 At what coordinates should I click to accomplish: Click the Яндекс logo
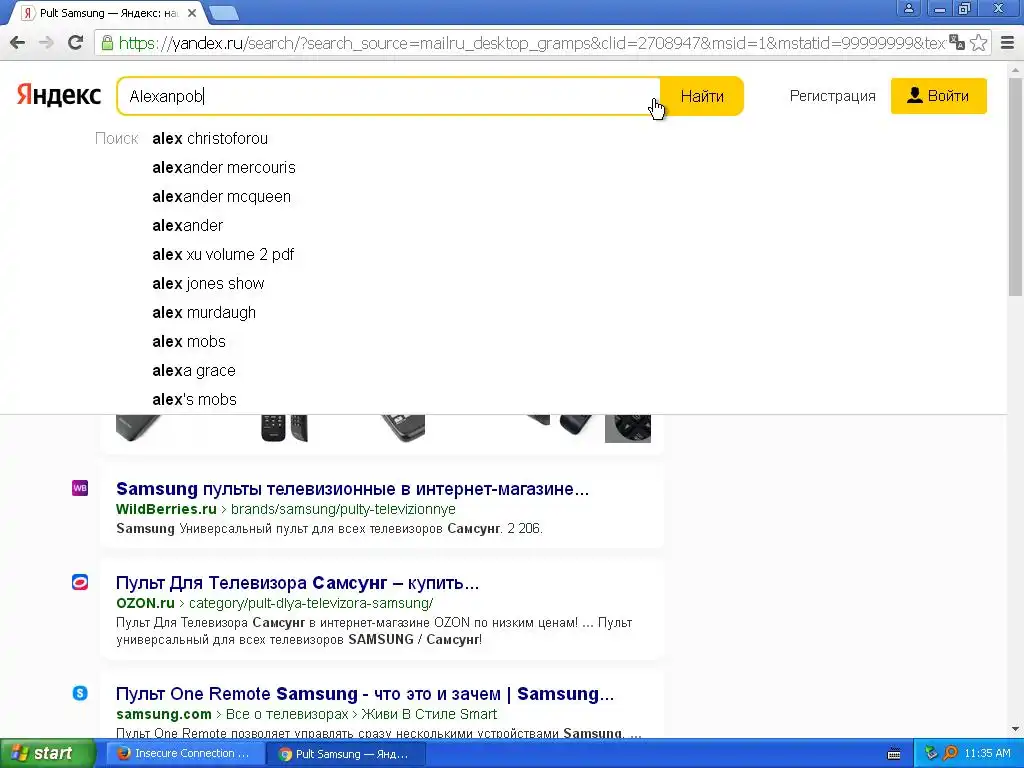[59, 95]
